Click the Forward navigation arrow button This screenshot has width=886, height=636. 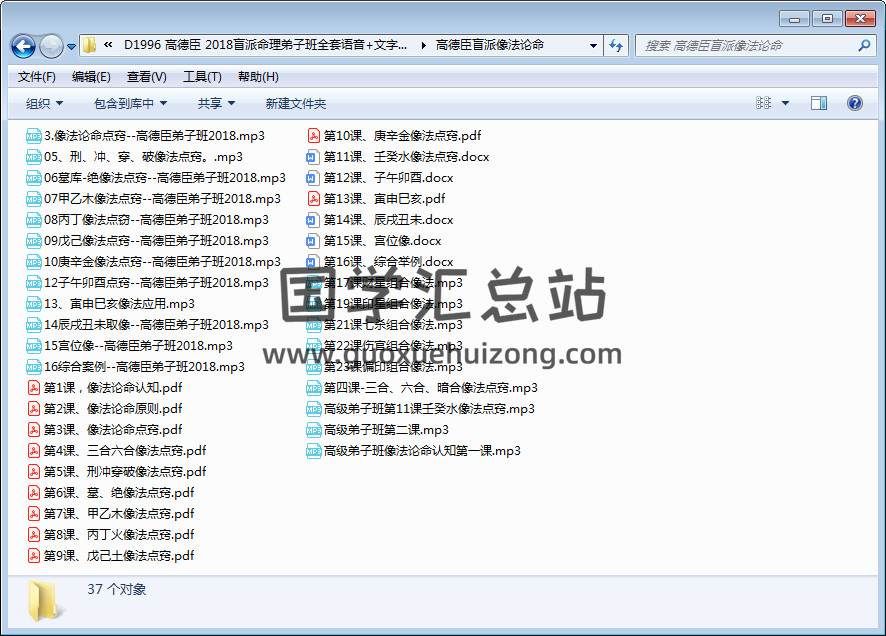51,46
